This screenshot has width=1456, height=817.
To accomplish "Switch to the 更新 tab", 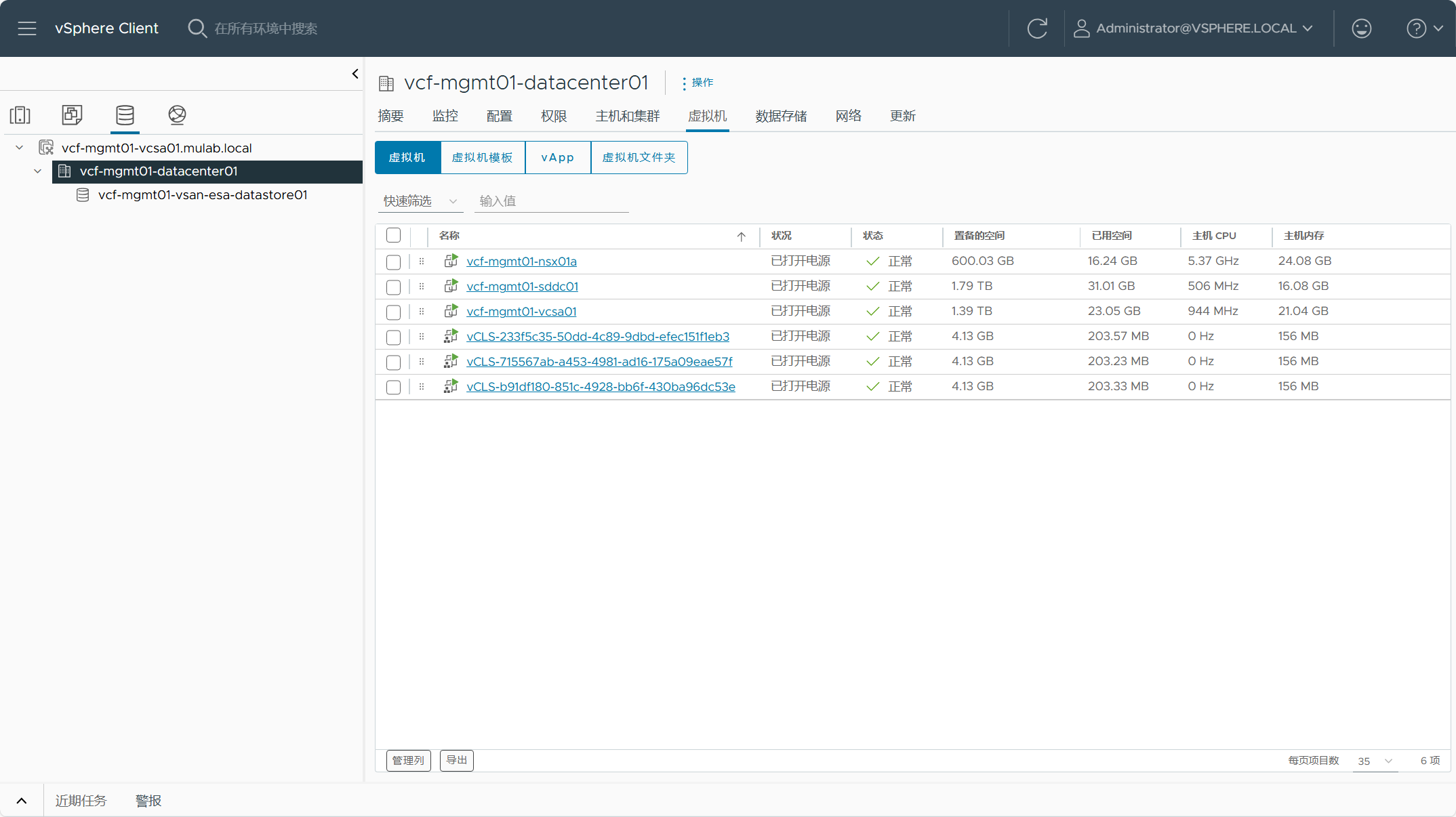I will click(x=903, y=116).
